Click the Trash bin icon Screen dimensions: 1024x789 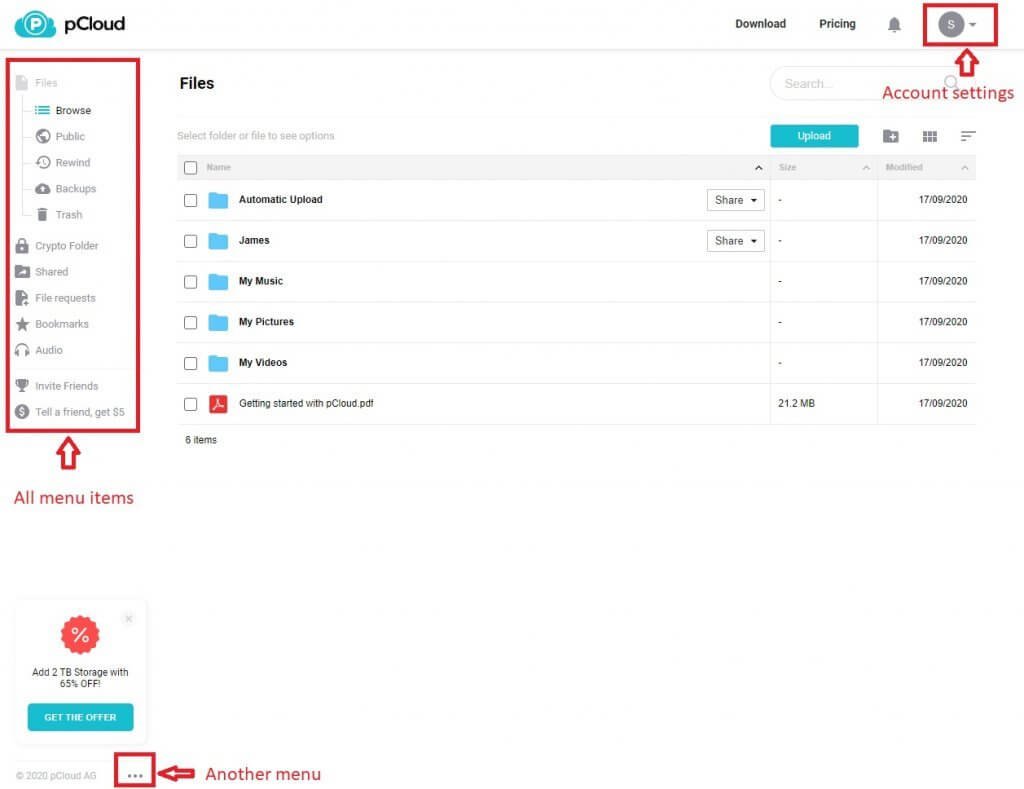(x=42, y=215)
